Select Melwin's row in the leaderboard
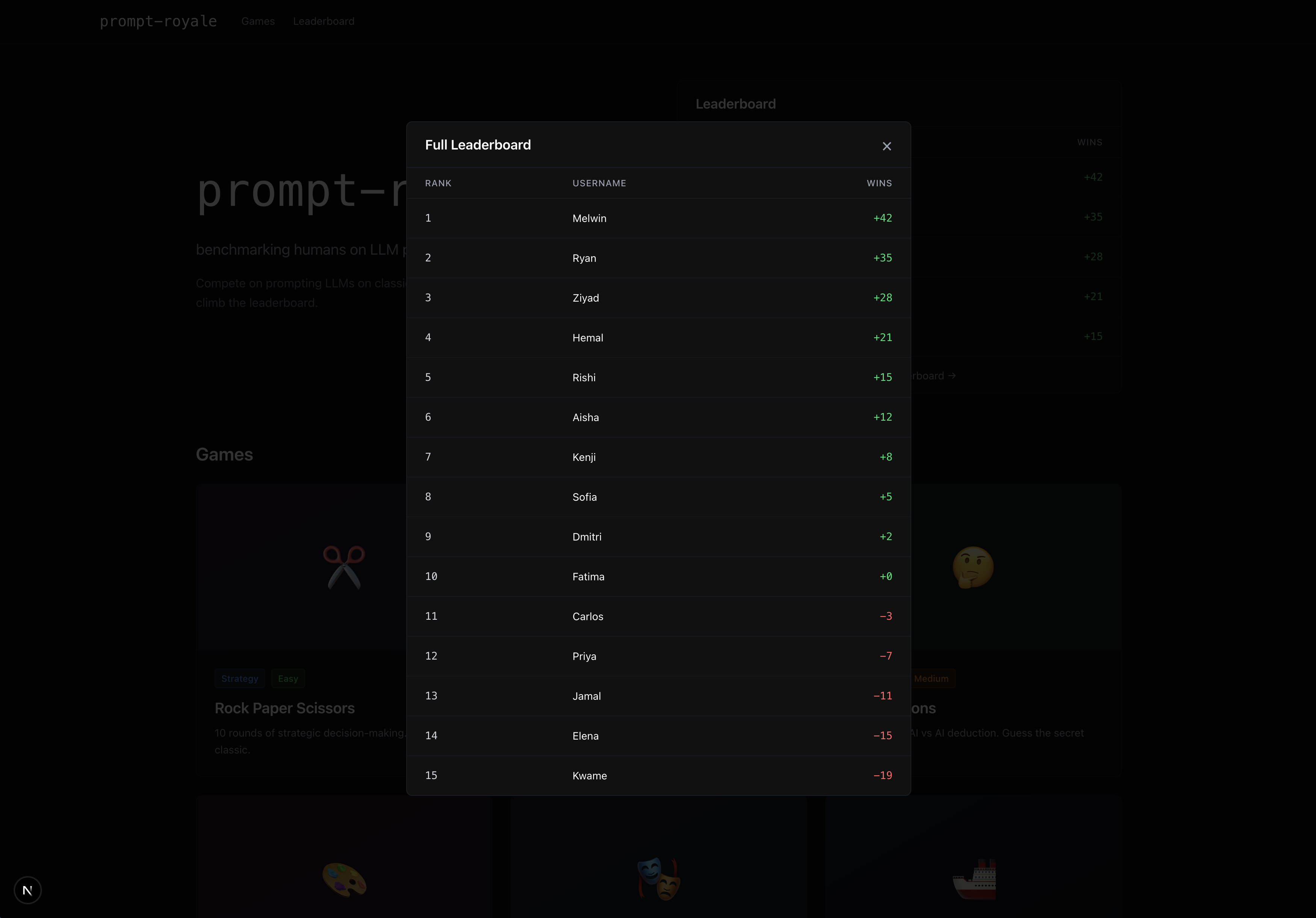1316x918 pixels. pos(658,218)
